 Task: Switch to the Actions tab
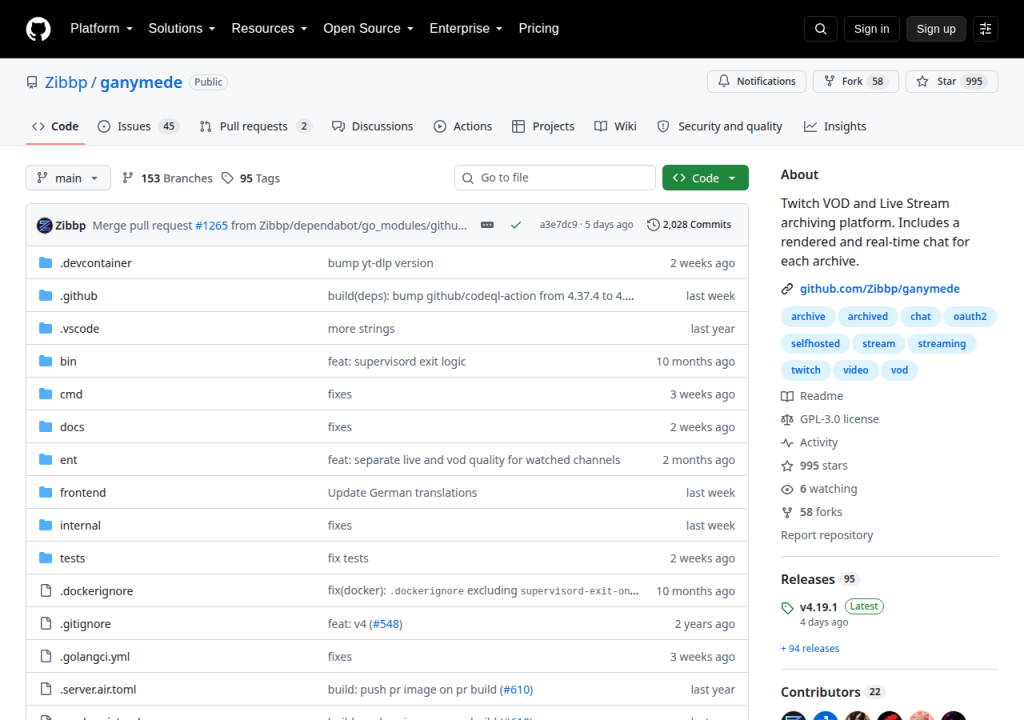(462, 127)
